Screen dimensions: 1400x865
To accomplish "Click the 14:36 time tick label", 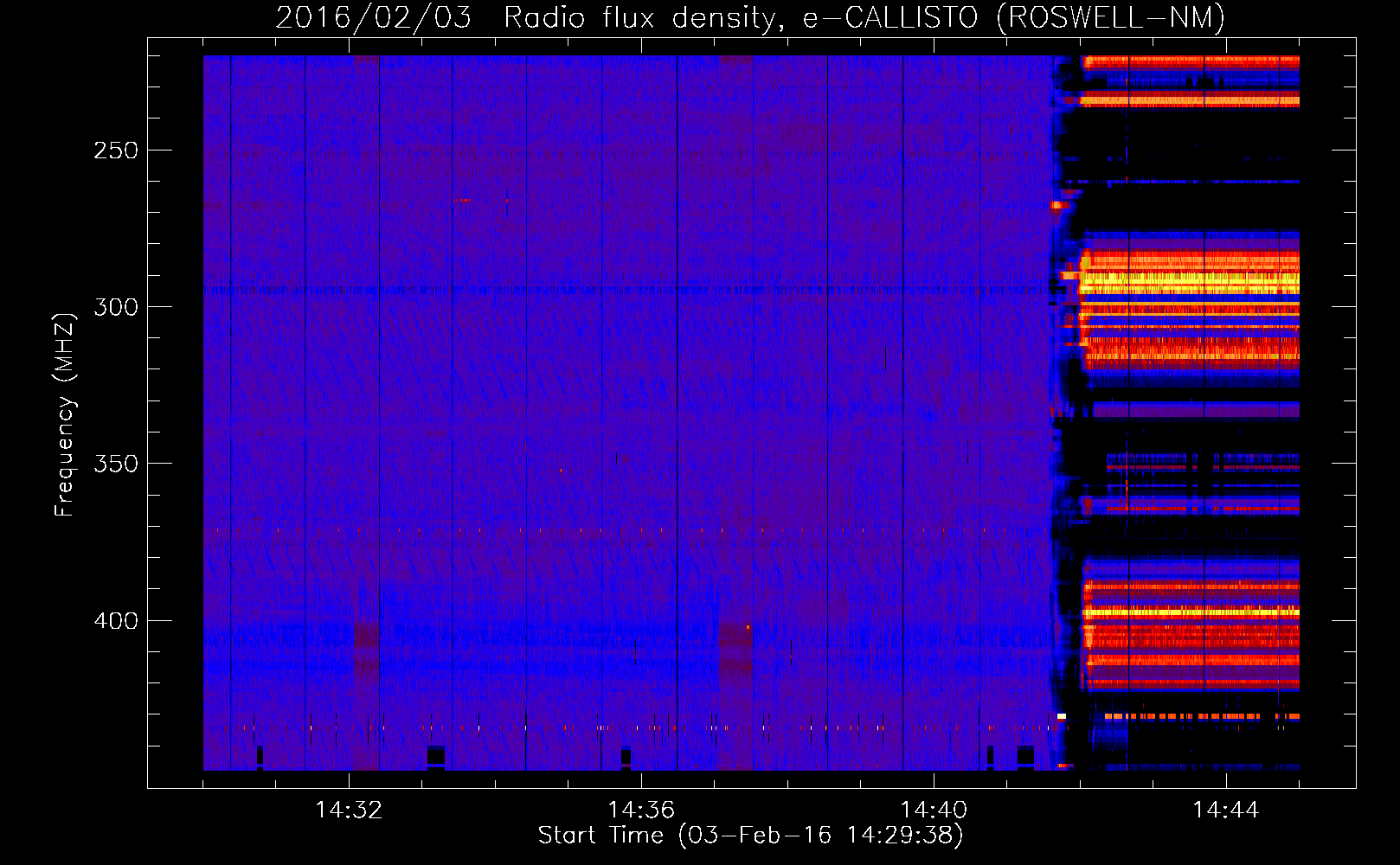I will click(641, 810).
